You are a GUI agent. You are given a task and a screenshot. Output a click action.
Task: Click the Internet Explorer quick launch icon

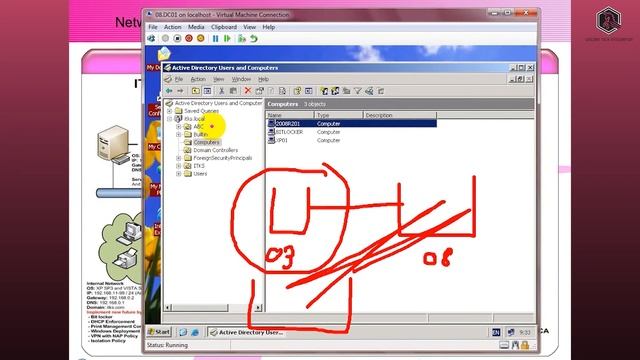pyautogui.click(x=195, y=333)
